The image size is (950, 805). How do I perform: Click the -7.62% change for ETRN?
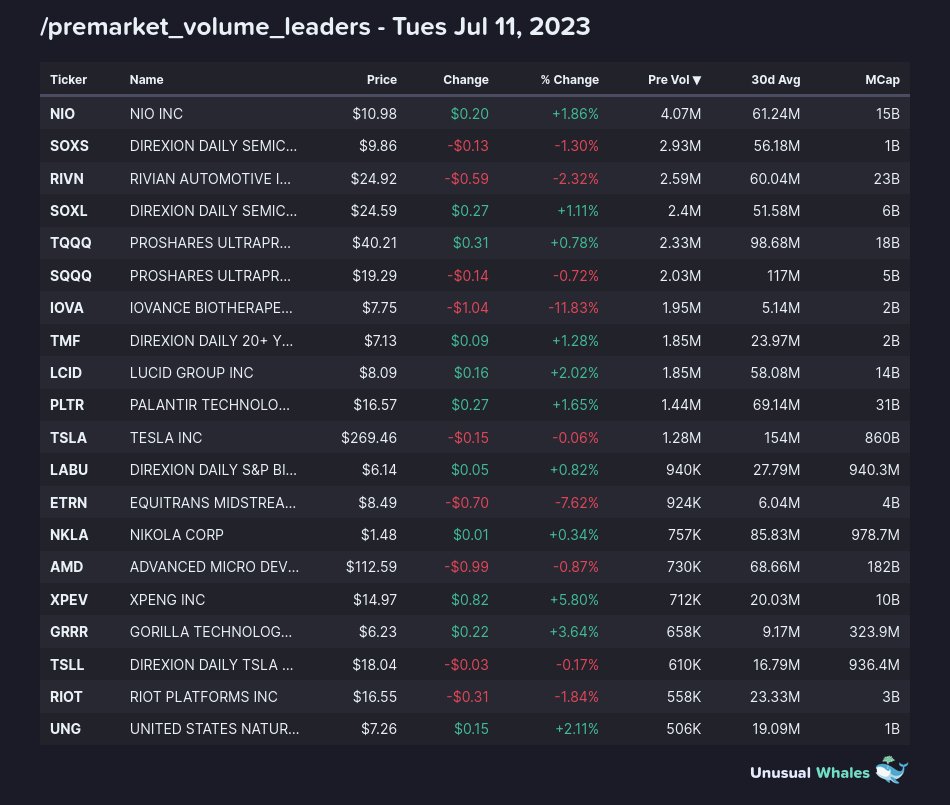577,503
